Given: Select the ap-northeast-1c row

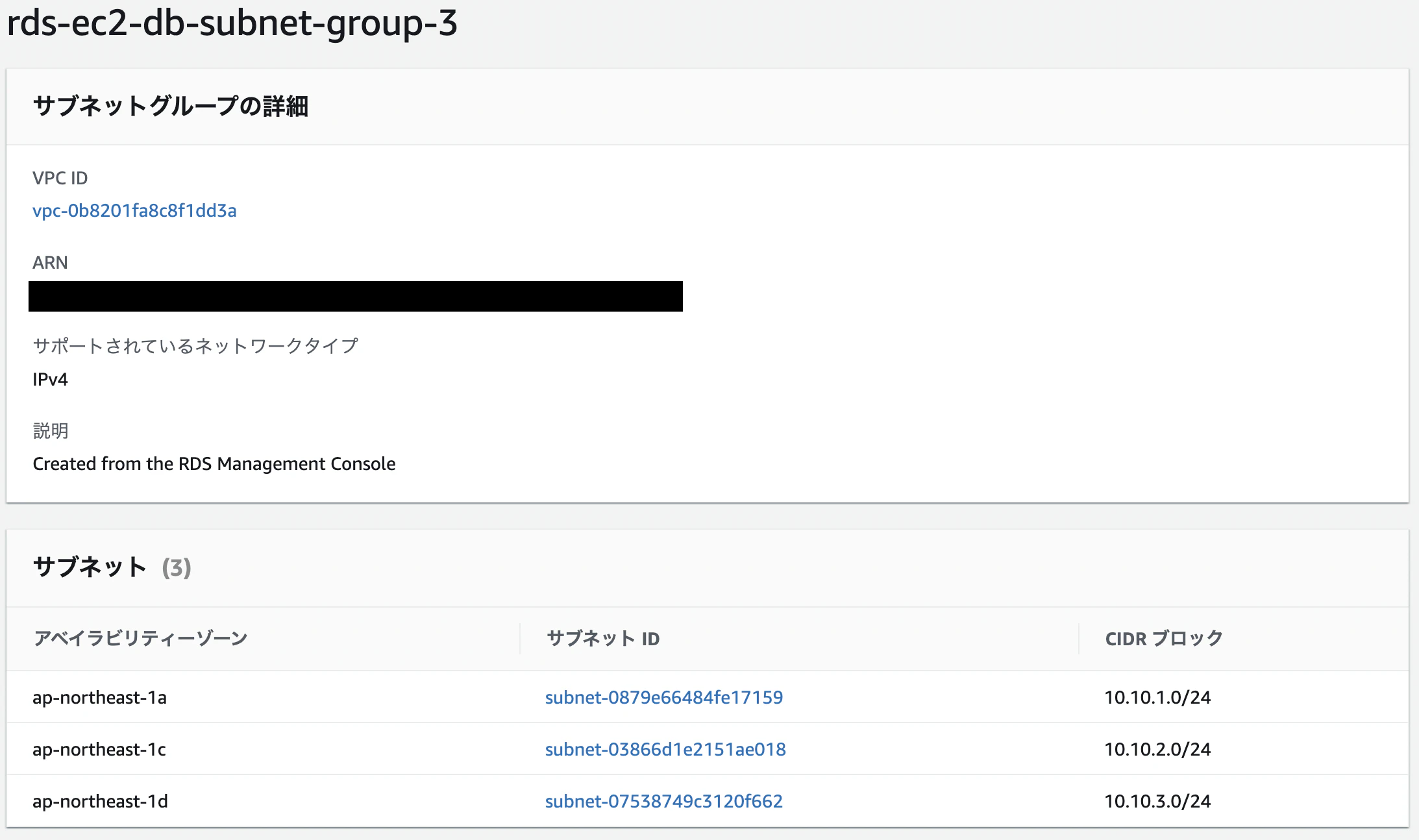Looking at the screenshot, I should (708, 749).
